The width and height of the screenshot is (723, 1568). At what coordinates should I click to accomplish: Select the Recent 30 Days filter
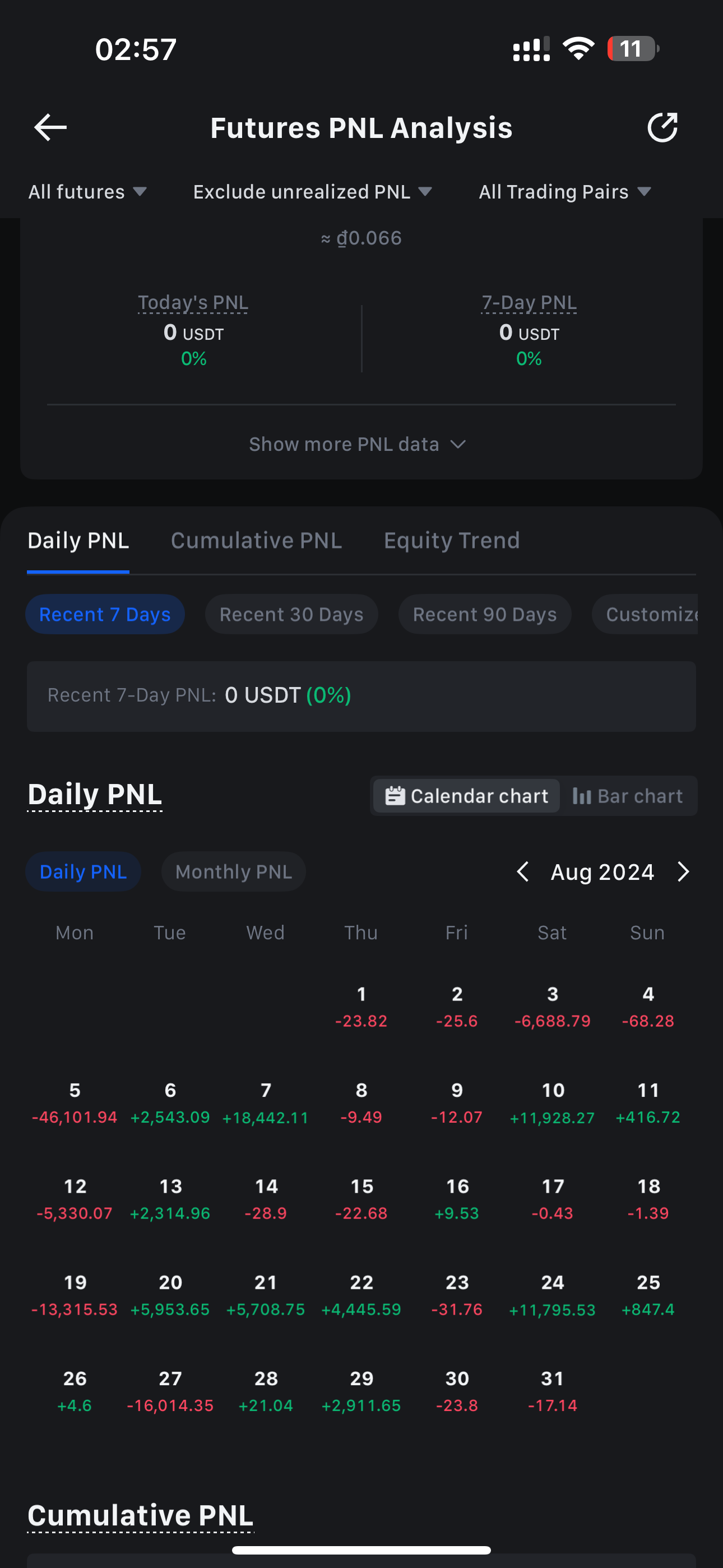[x=291, y=614]
